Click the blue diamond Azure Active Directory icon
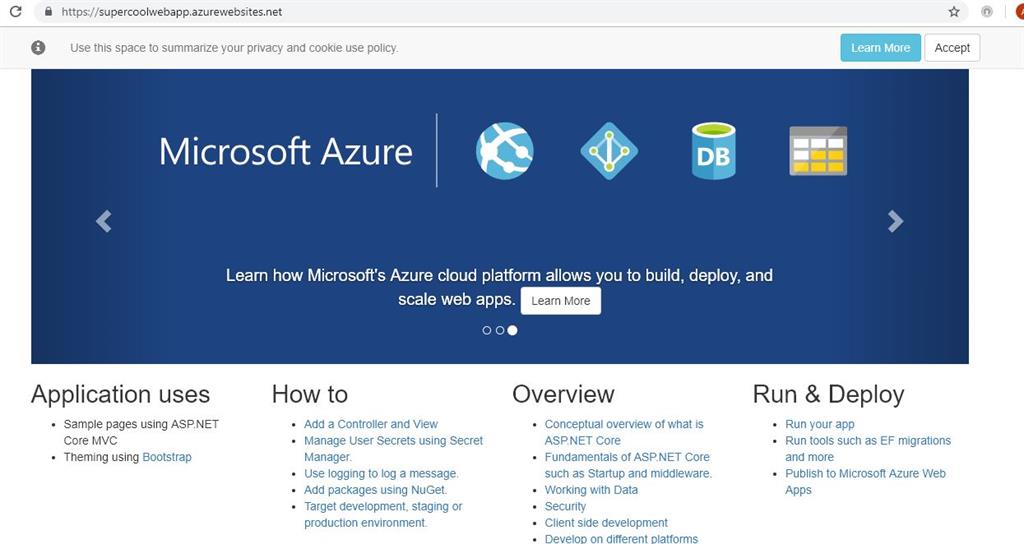The width and height of the screenshot is (1024, 544). 609,151
